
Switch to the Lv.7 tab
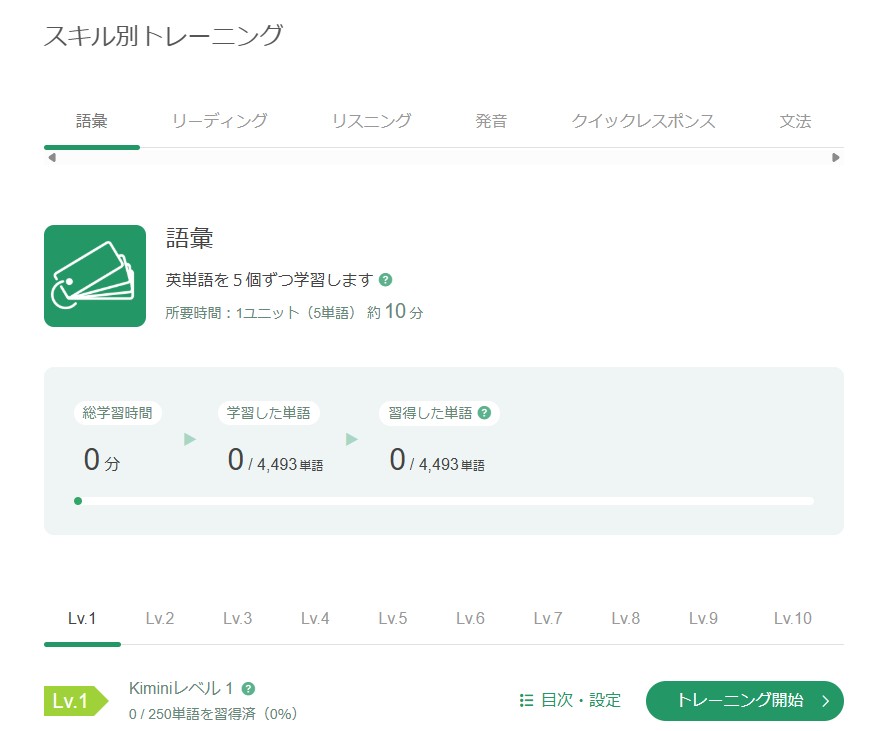(546, 618)
